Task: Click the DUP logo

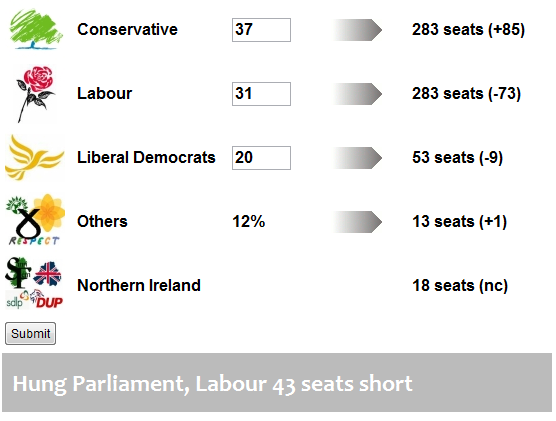Action: click(47, 299)
